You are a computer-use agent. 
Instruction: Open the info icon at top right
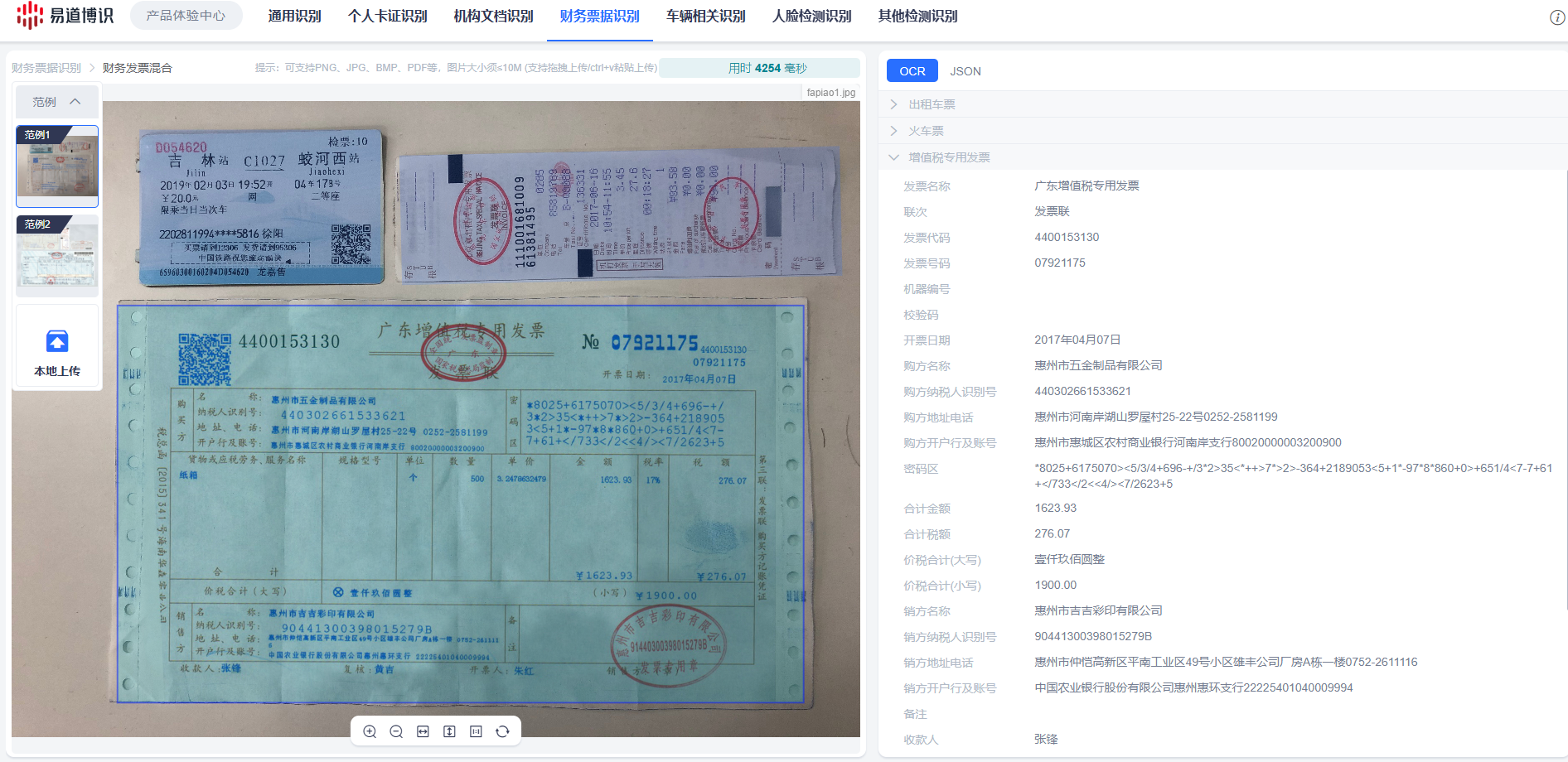click(1557, 17)
